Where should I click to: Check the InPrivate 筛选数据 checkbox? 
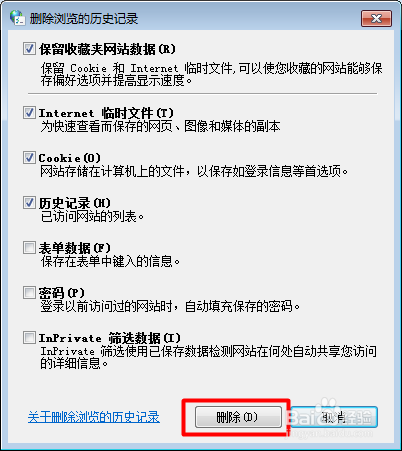(x=29, y=337)
